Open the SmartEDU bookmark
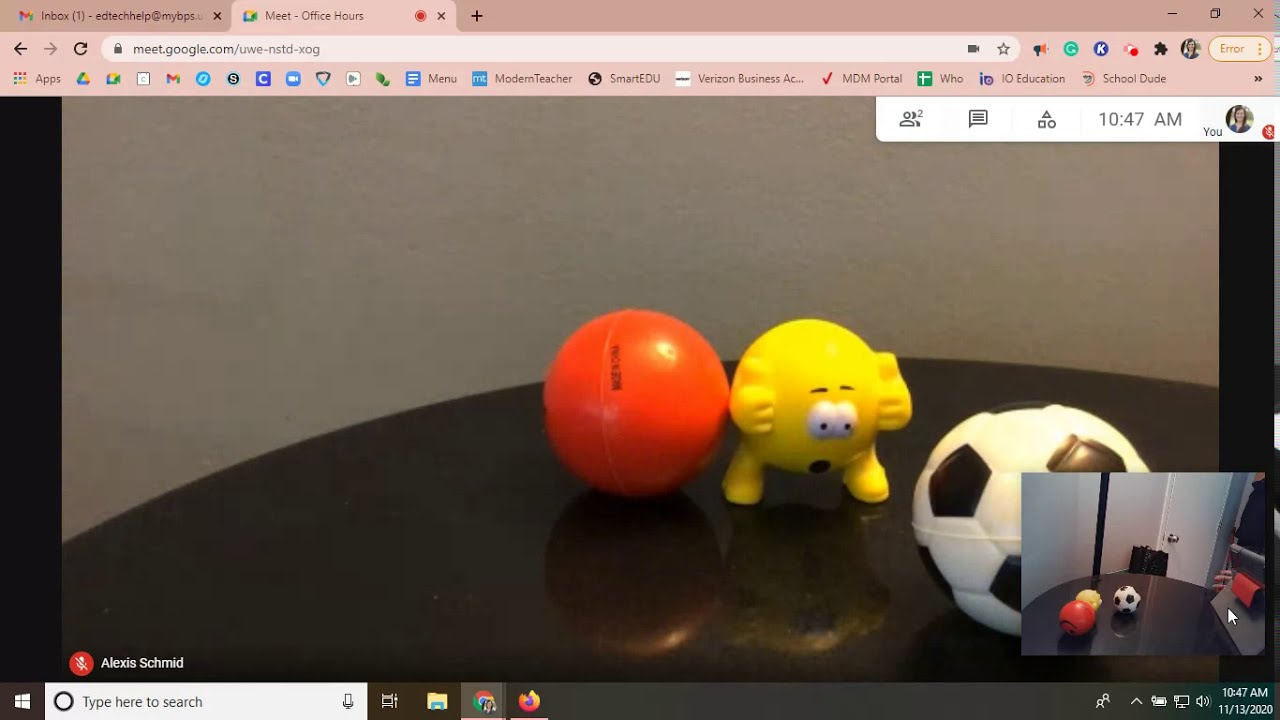The height and width of the screenshot is (720, 1280). (624, 79)
